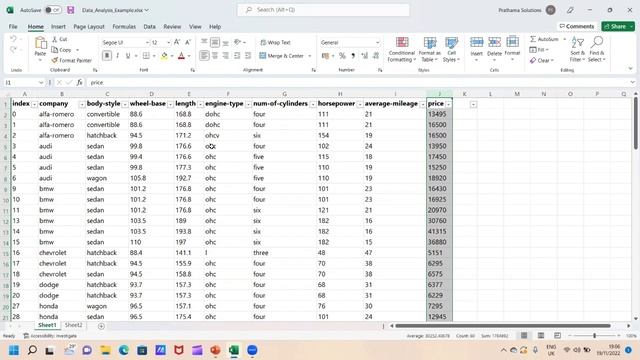Click the zoom slider handle
640x360 pixels.
(594, 336)
